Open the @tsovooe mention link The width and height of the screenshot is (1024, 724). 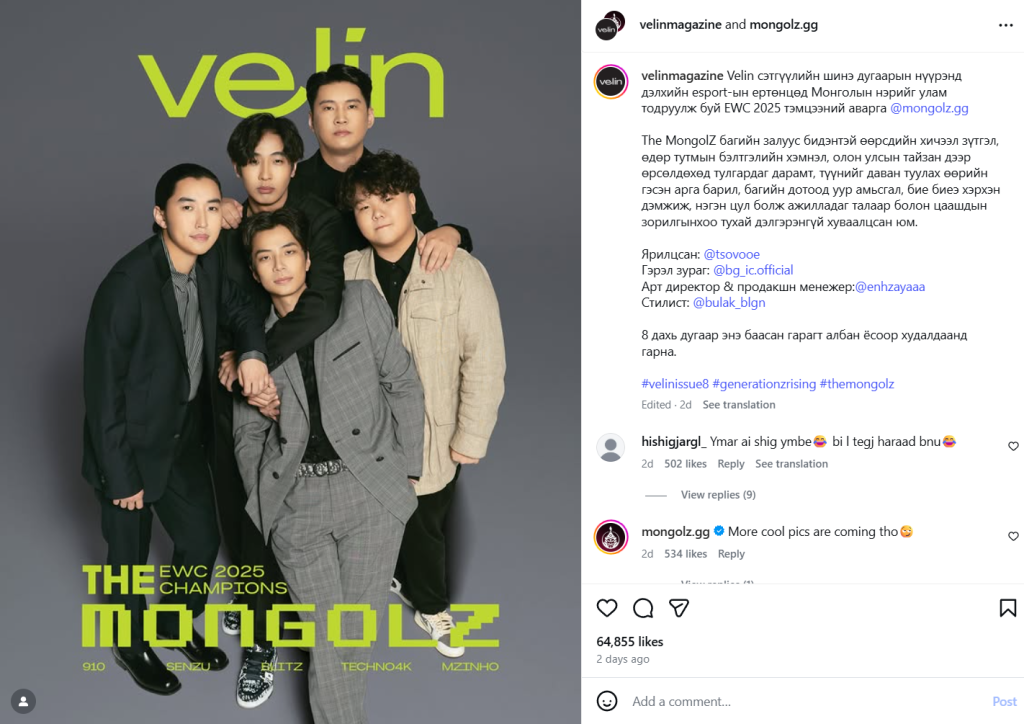point(731,254)
